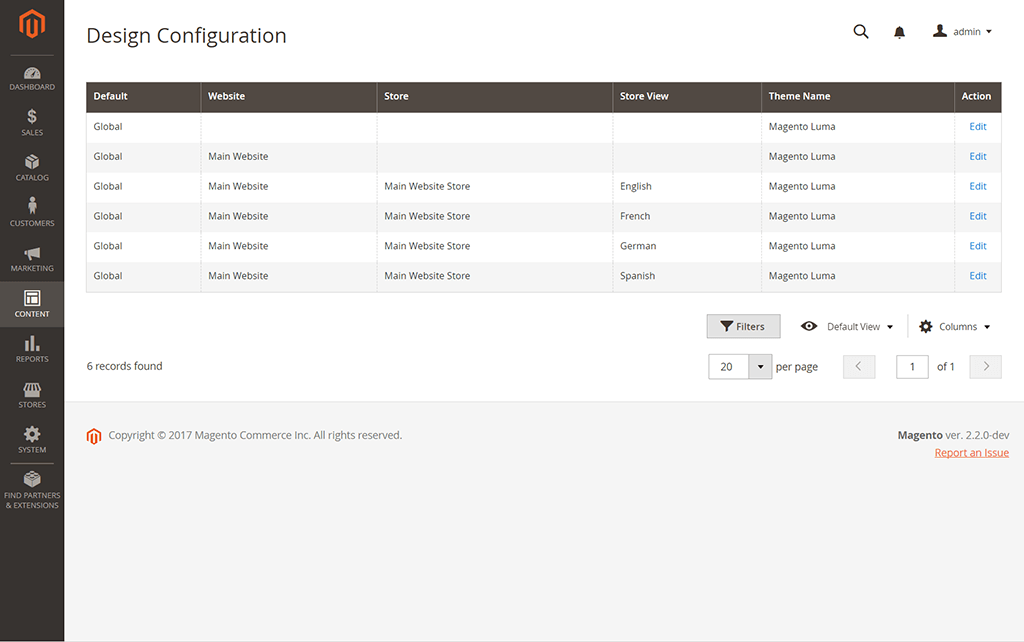Edit the French store view design
Image resolution: width=1024 pixels, height=642 pixels.
coord(977,216)
